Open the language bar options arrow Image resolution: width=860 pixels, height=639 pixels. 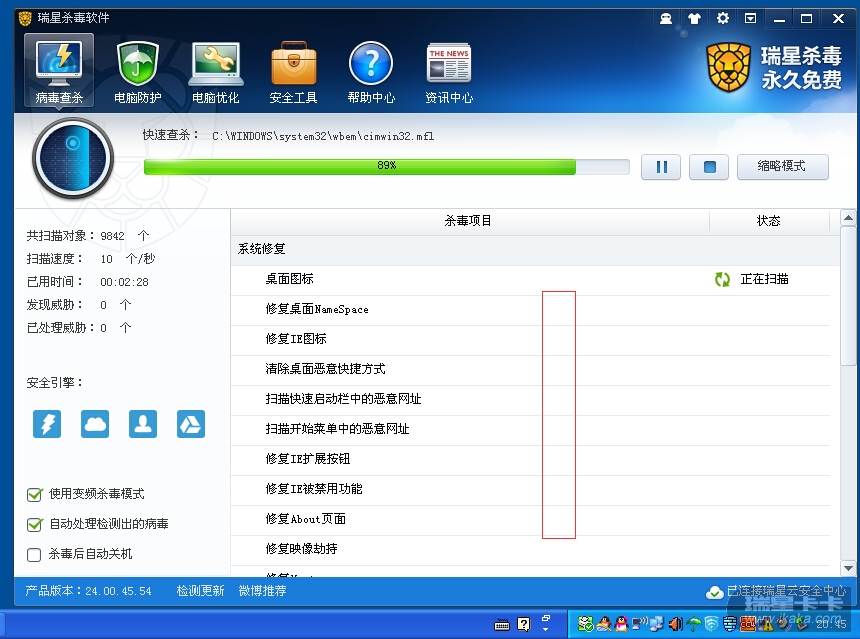coord(546,629)
